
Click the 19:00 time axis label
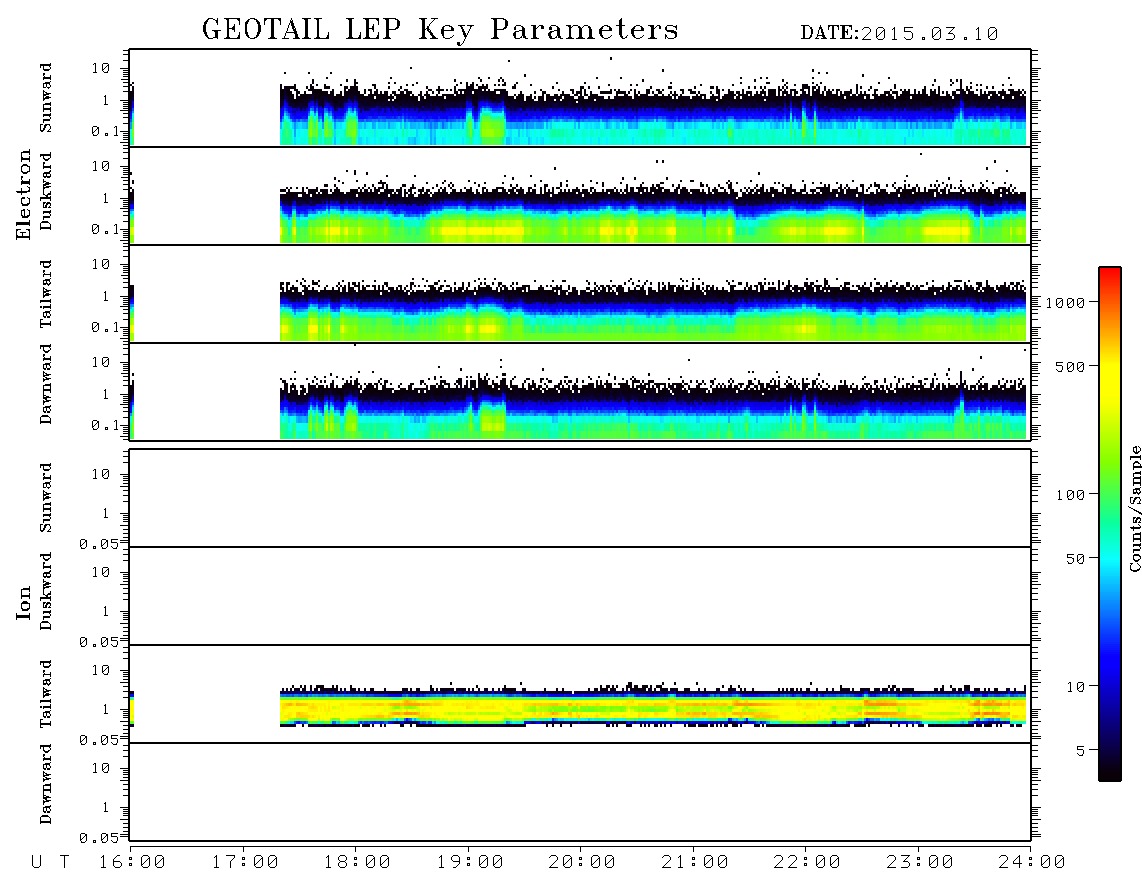coord(470,862)
